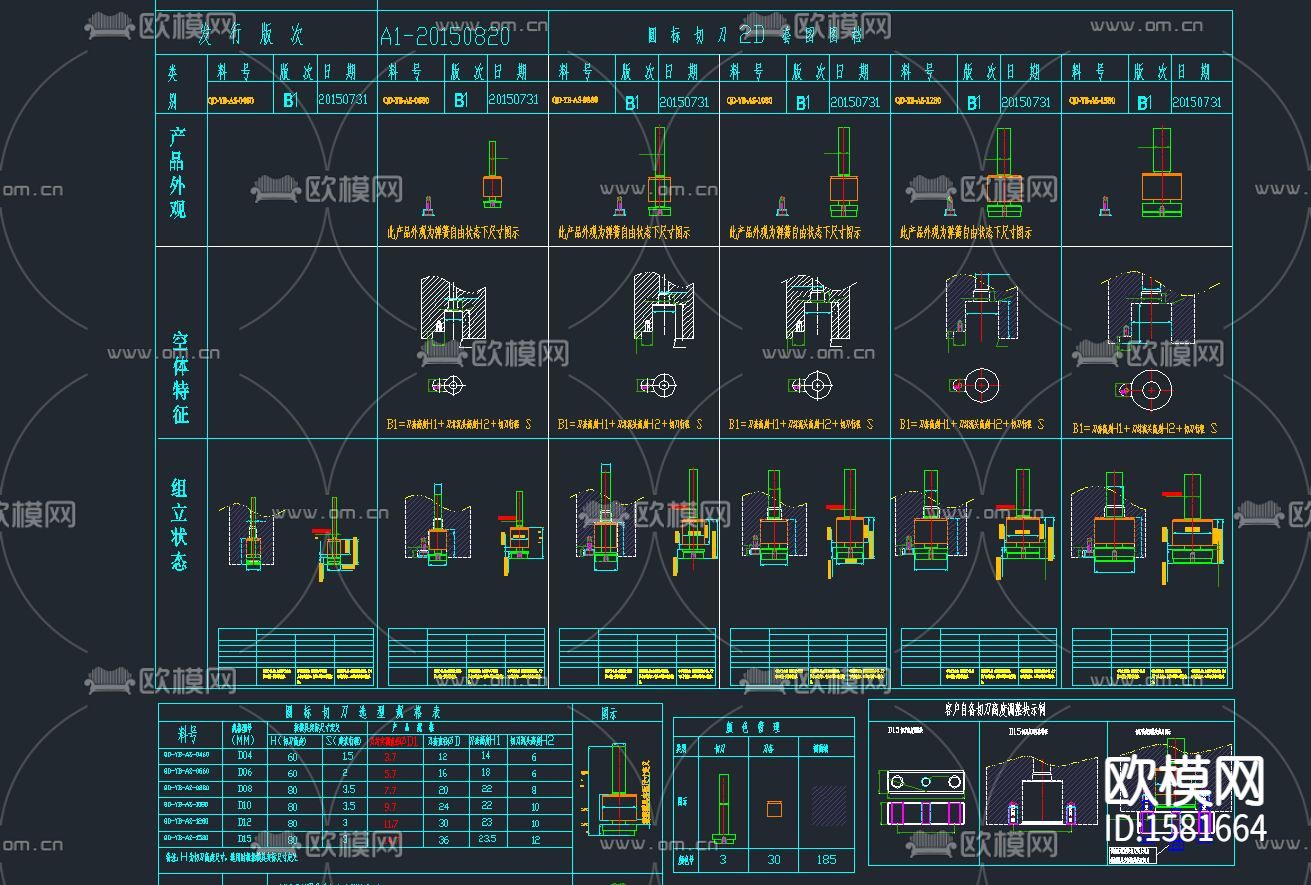
Task: Pick the orange square swatch for color 30
Action: [774, 808]
